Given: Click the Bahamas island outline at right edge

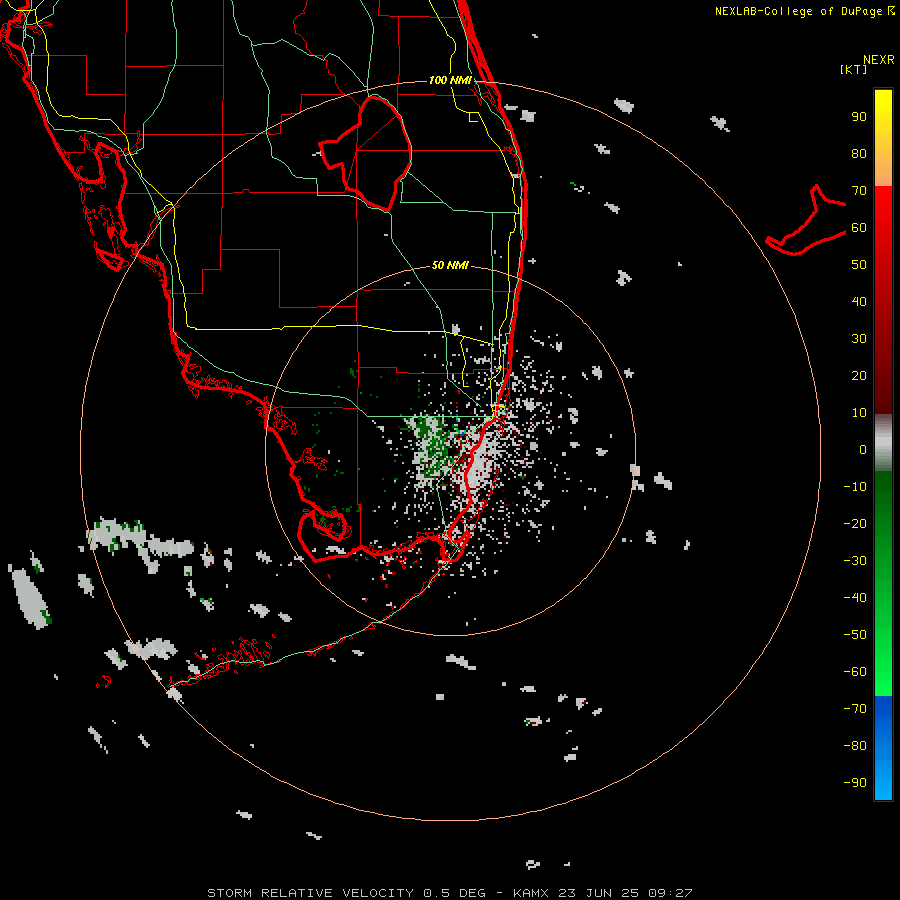Looking at the screenshot, I should 806,221.
